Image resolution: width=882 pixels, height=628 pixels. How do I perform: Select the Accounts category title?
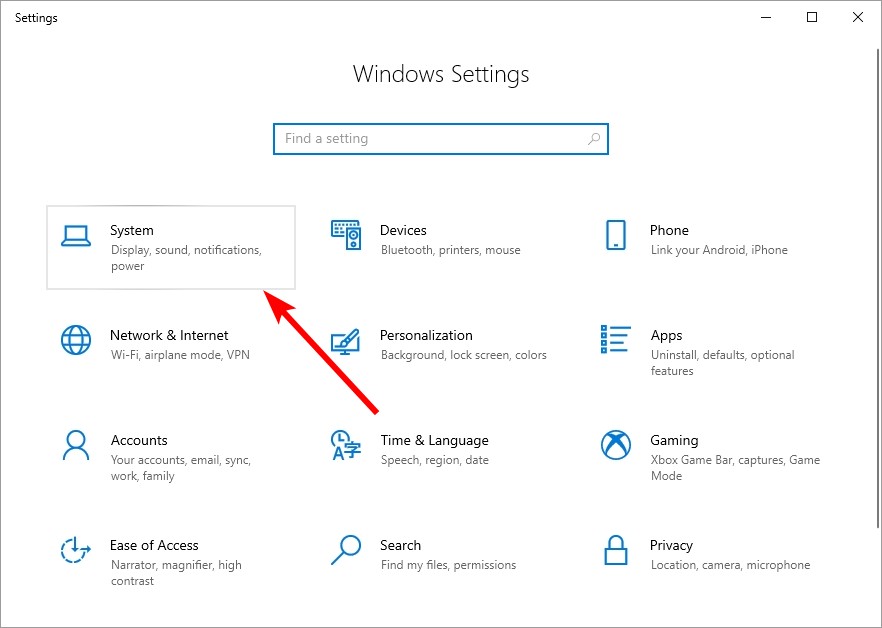(139, 440)
